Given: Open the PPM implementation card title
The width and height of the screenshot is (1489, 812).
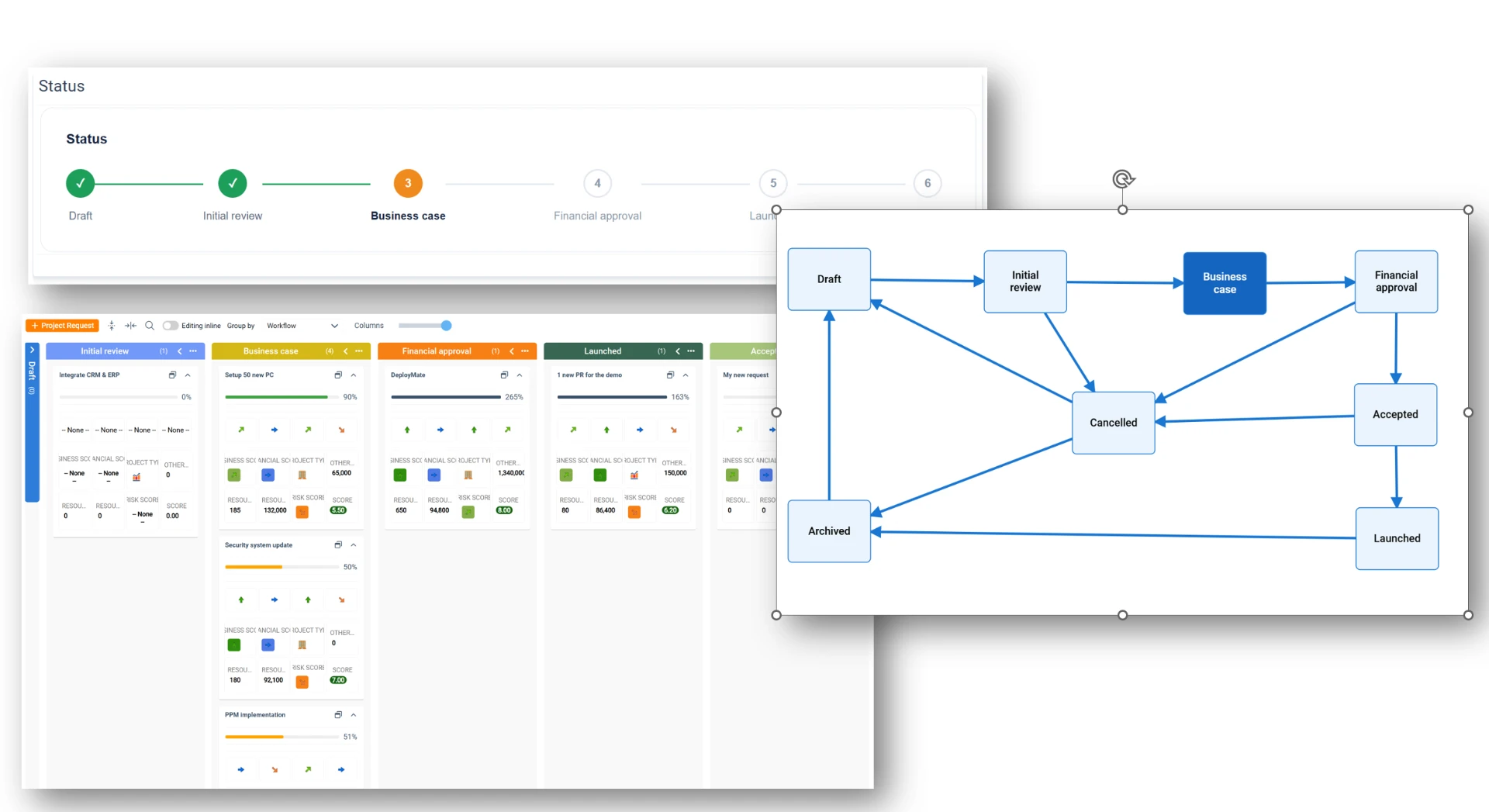Looking at the screenshot, I should 255,715.
